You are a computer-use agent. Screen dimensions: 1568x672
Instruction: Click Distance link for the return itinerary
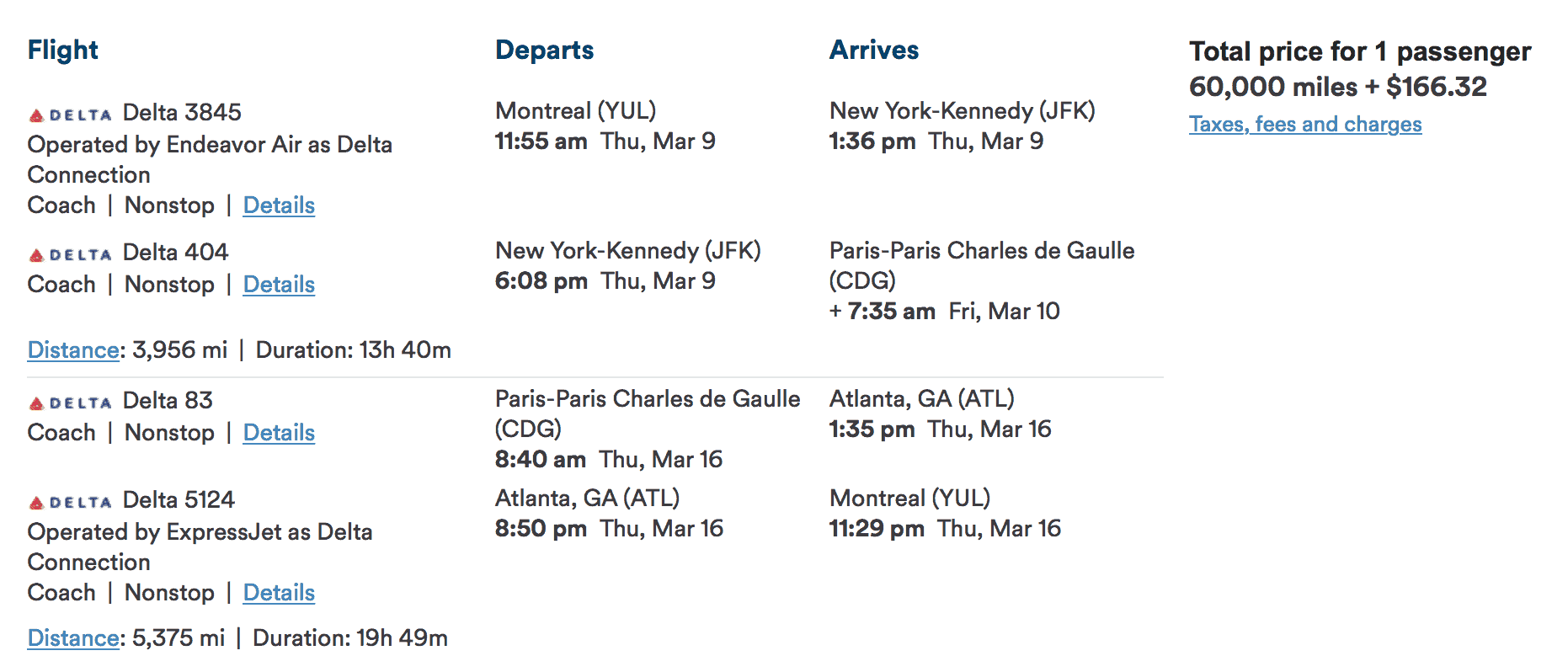(72, 637)
